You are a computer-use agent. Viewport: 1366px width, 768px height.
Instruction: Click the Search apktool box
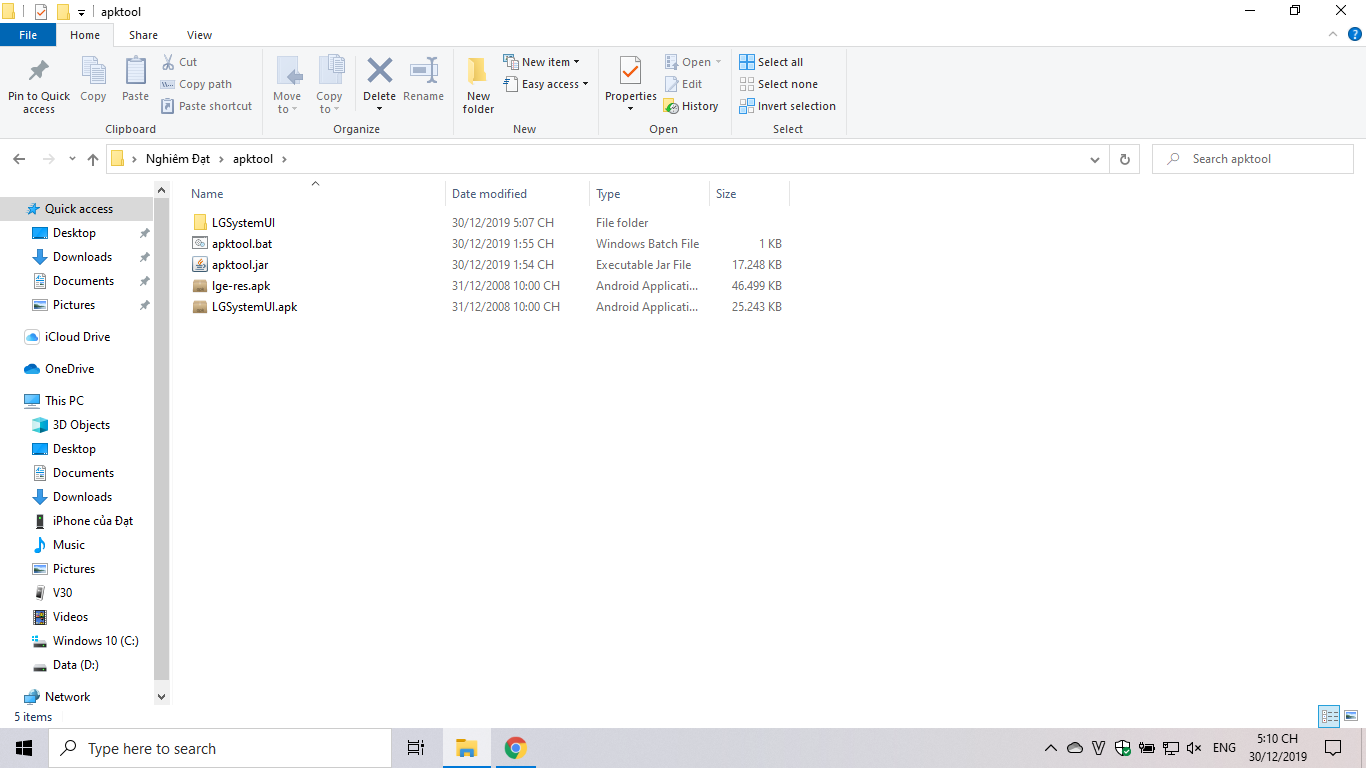coord(1252,158)
